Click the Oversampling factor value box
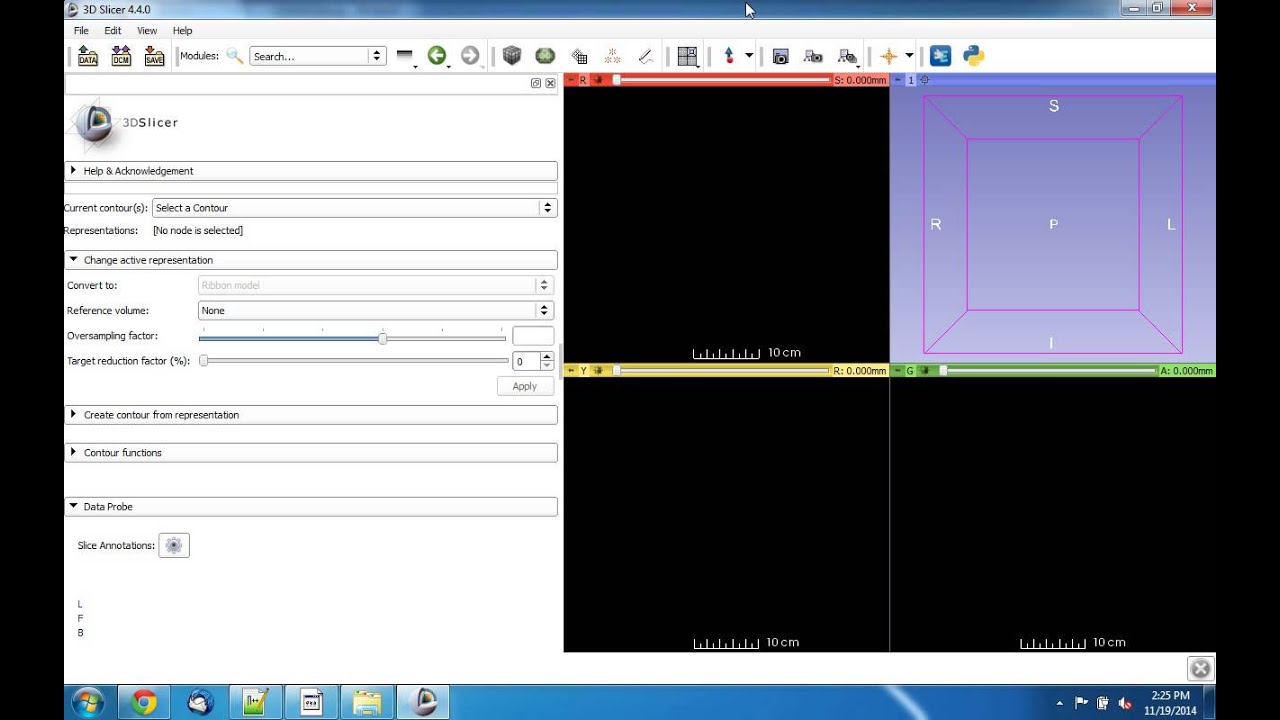The width and height of the screenshot is (1280, 720). pyautogui.click(x=533, y=336)
